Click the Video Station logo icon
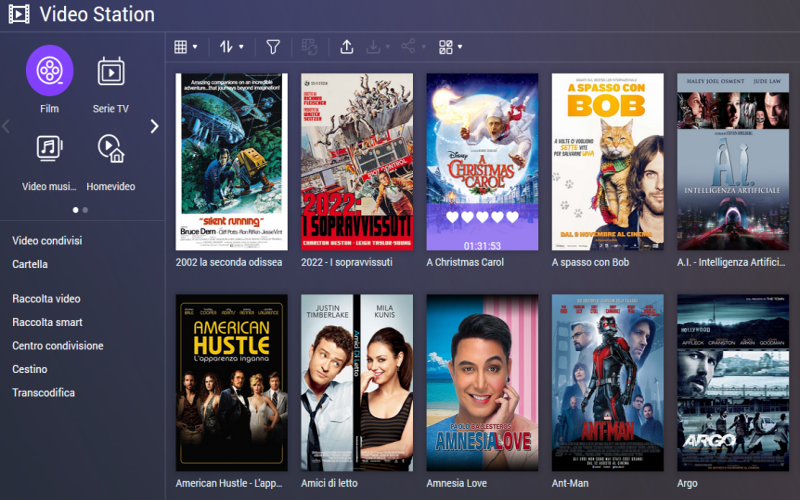The height and width of the screenshot is (500, 800). pos(19,14)
